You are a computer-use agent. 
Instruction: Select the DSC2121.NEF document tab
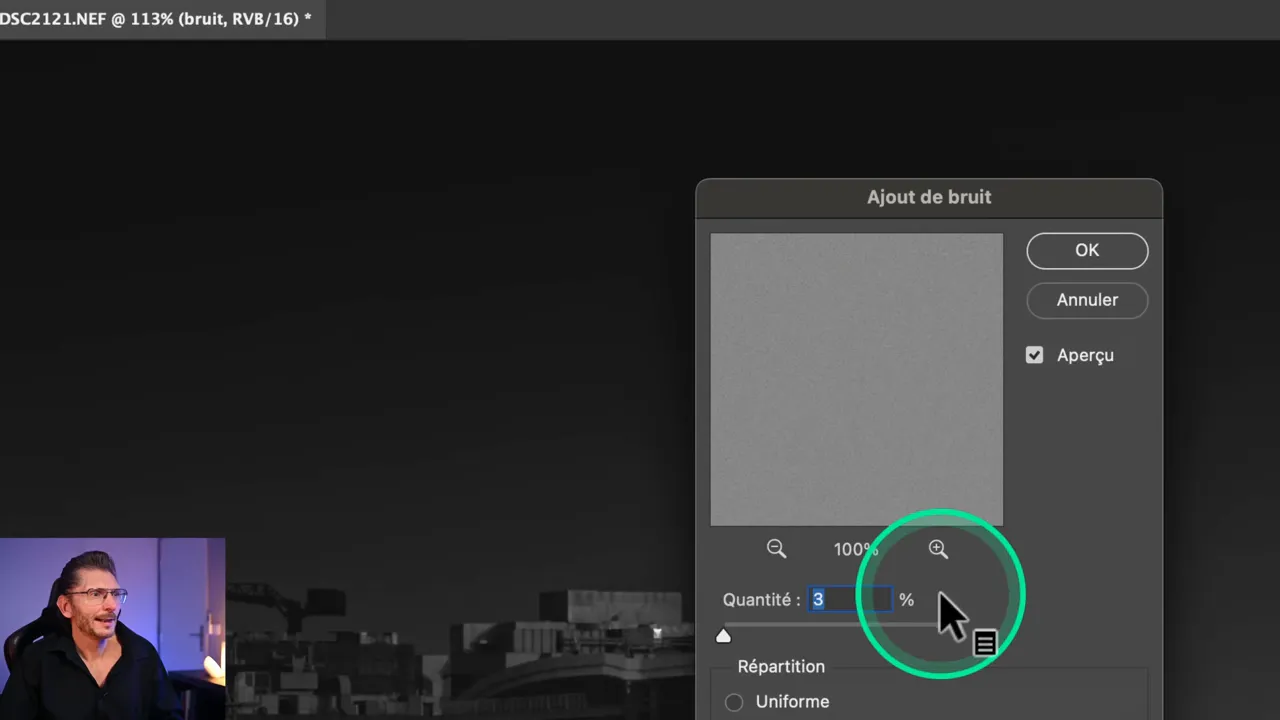155,19
